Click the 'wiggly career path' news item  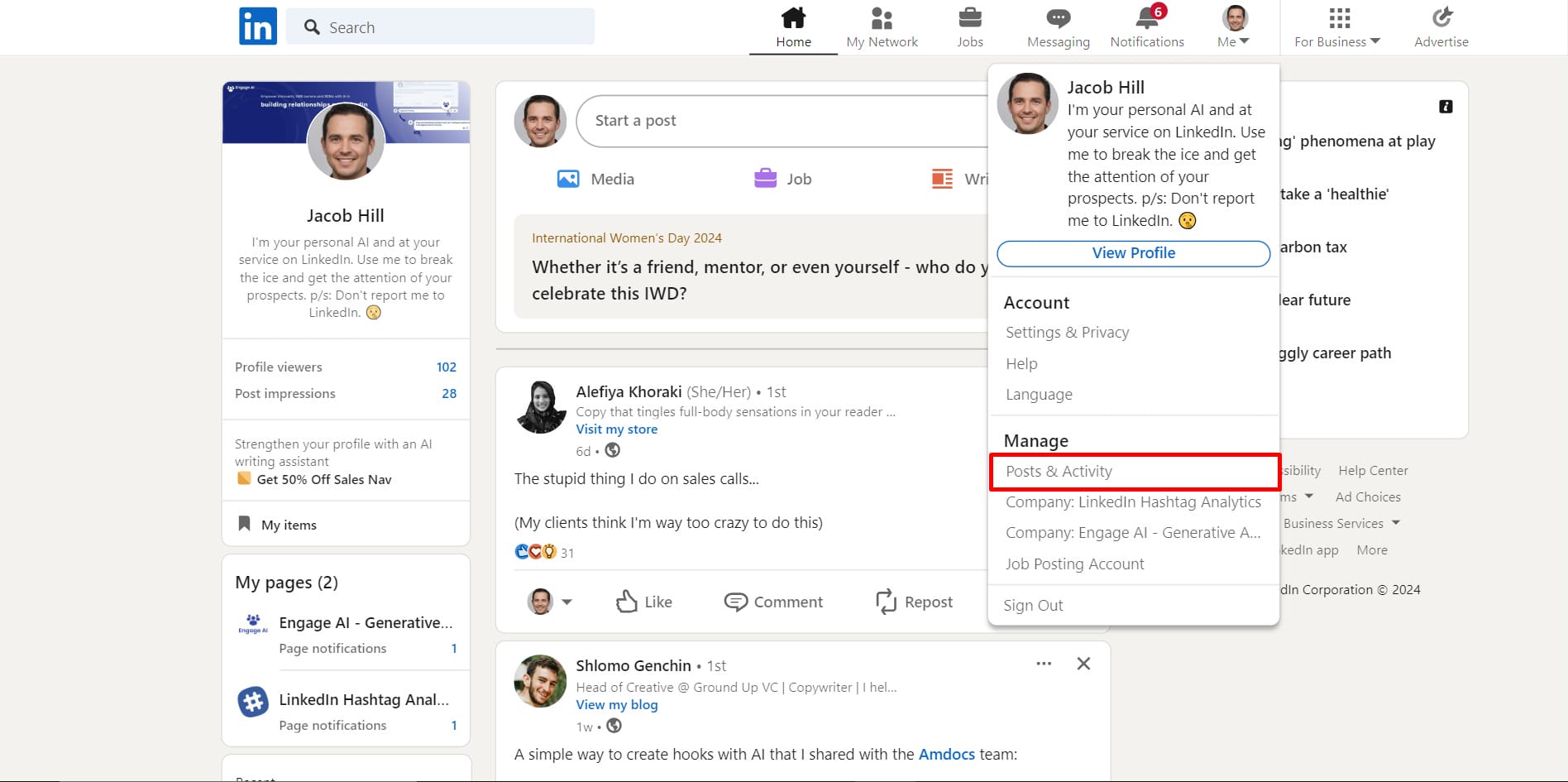pos(1335,353)
